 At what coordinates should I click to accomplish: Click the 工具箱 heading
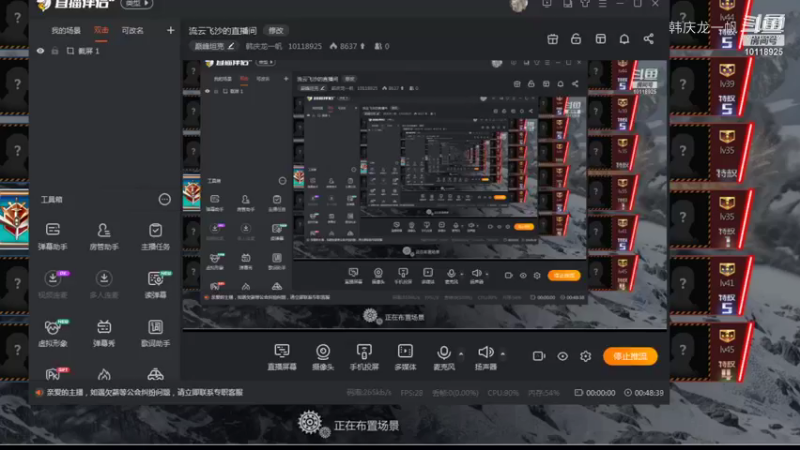pyautogui.click(x=52, y=199)
